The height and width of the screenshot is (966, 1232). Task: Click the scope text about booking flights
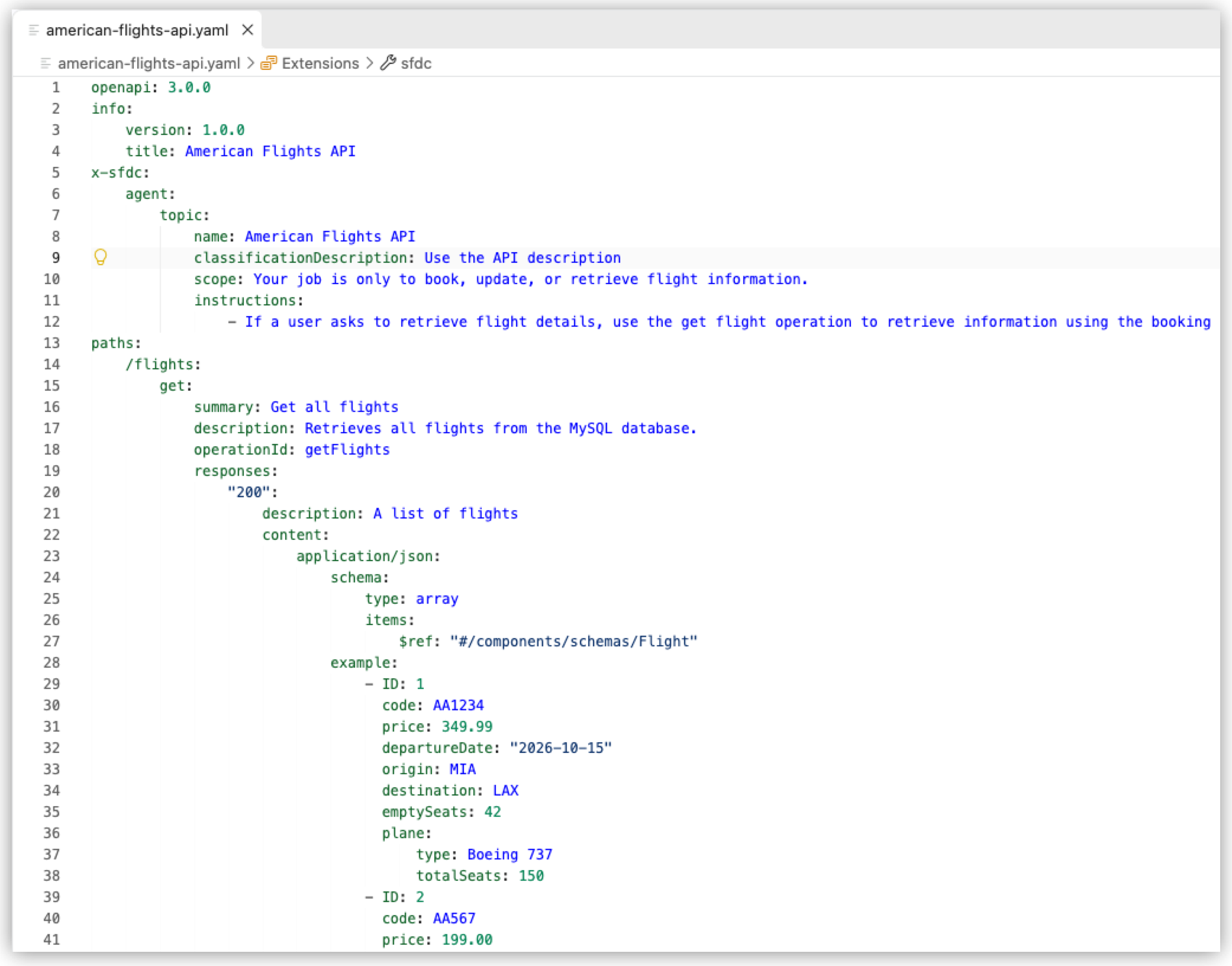click(x=531, y=279)
